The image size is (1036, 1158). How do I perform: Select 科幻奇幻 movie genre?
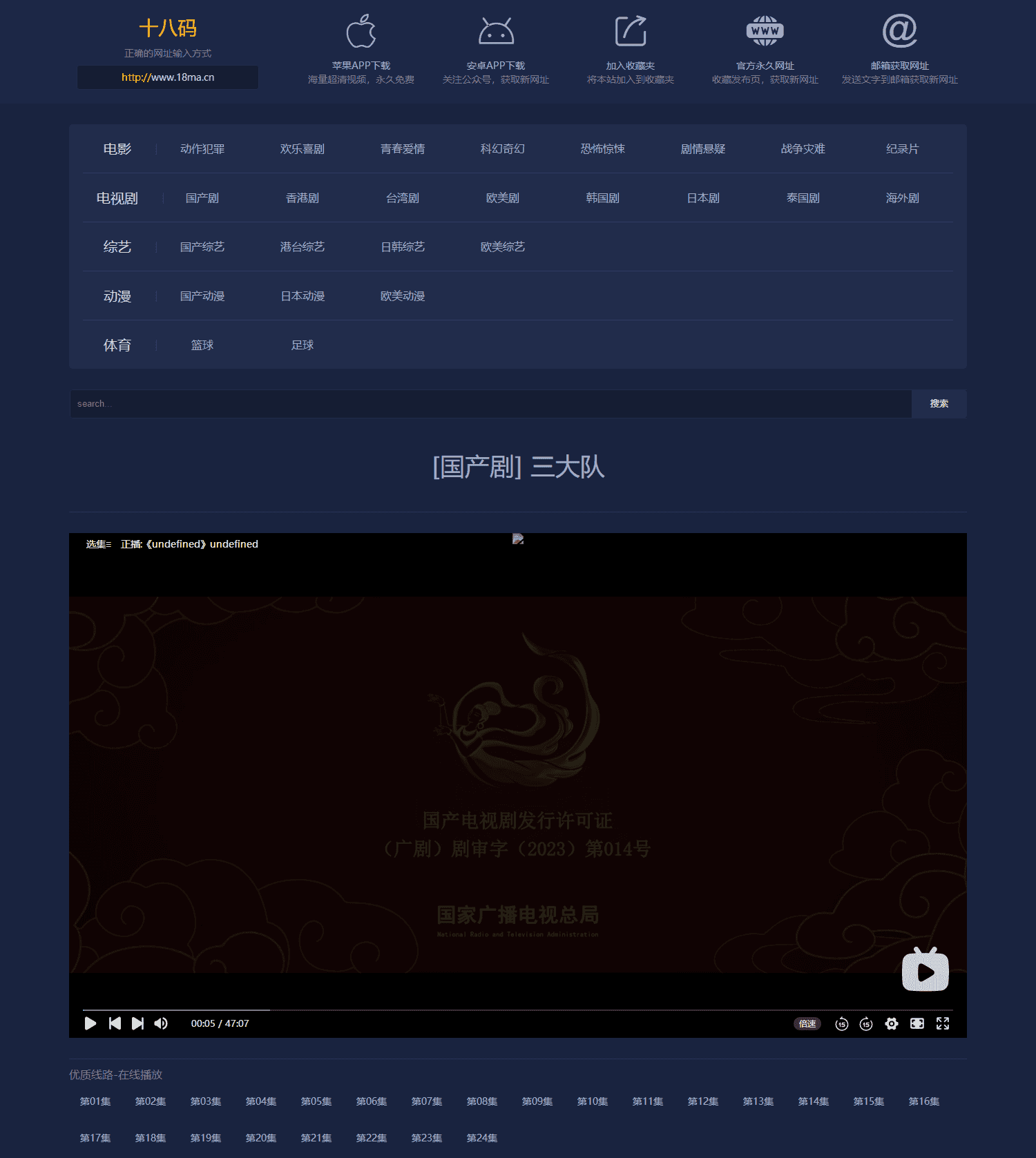click(x=503, y=149)
